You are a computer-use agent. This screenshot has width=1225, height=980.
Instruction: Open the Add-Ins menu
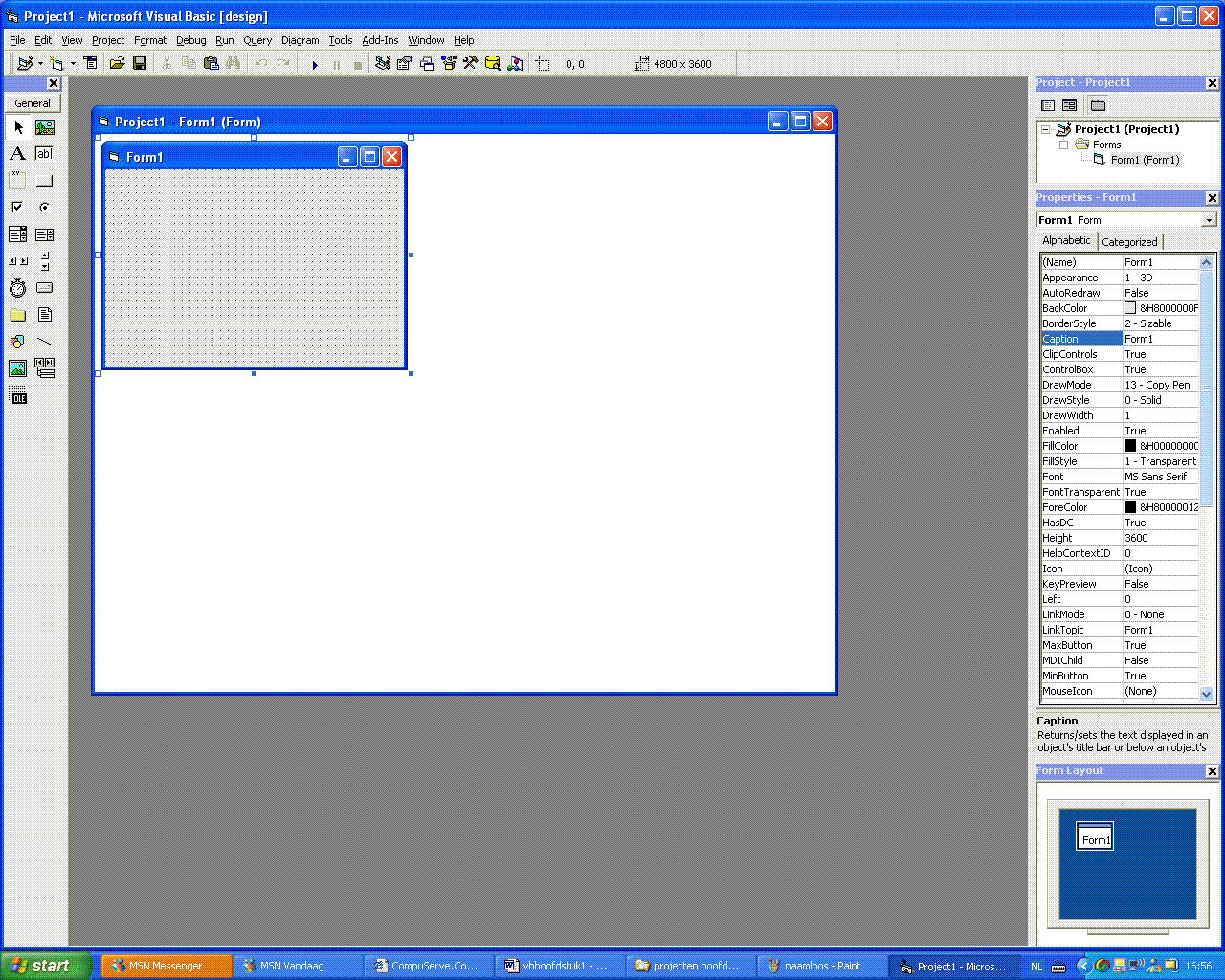[380, 40]
